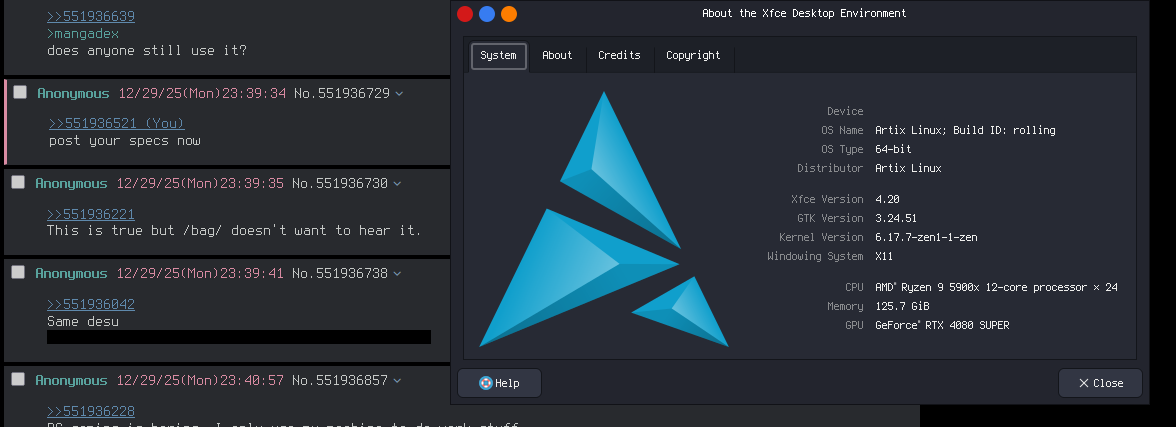Click the Help button
1176x427 pixels.
click(x=500, y=383)
